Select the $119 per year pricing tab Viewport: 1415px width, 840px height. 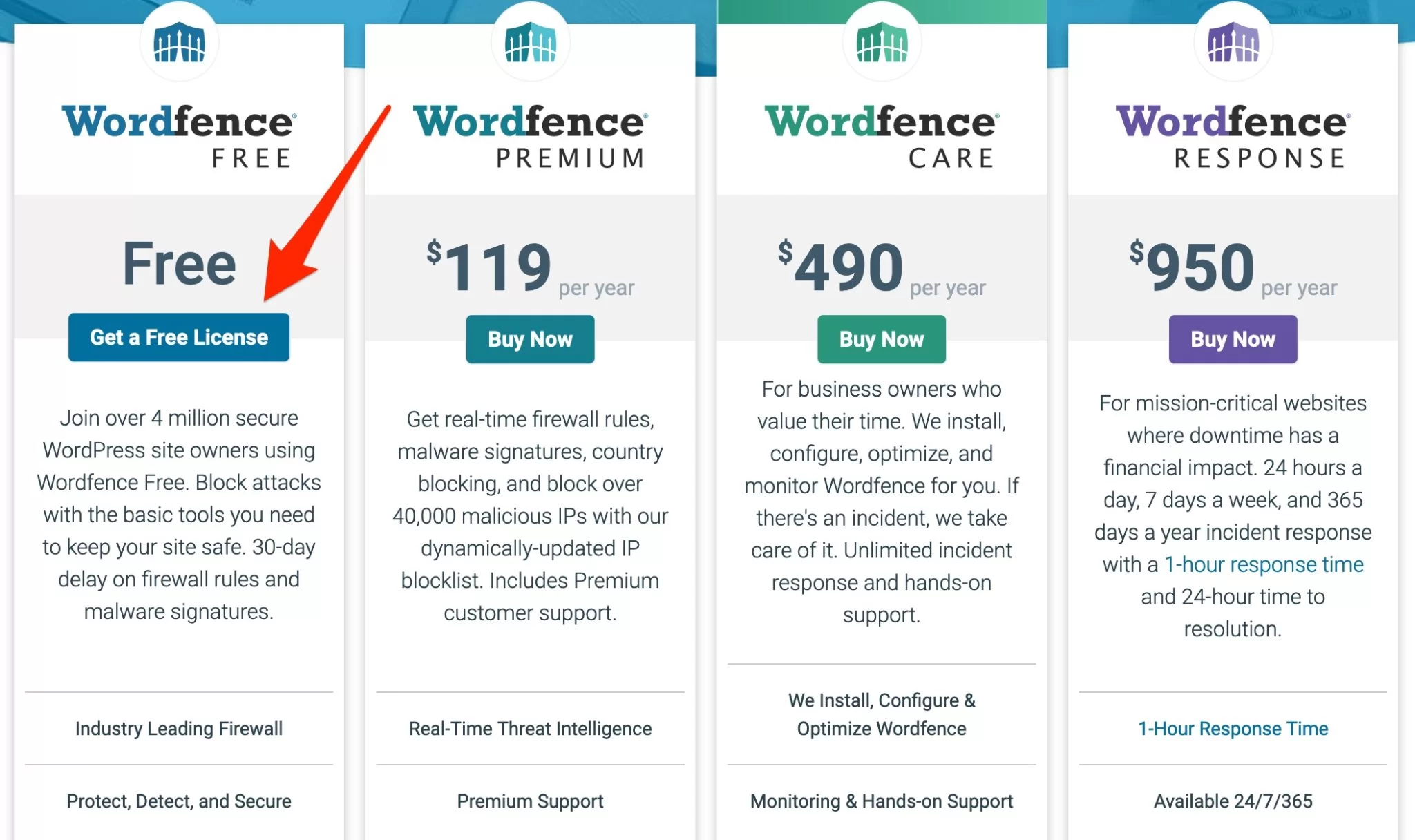(x=530, y=265)
